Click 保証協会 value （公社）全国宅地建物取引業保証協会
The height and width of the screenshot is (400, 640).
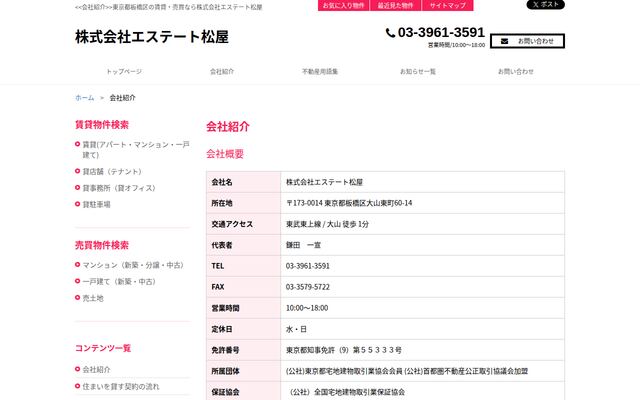click(347, 392)
